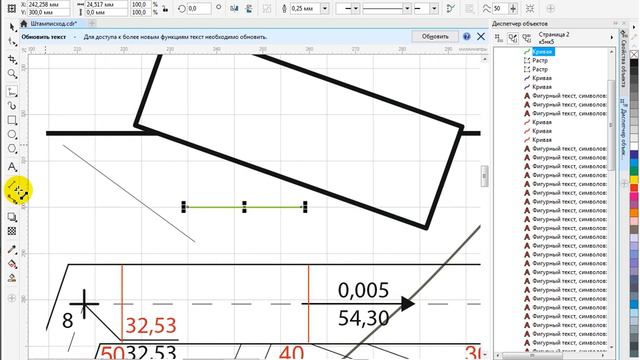Image resolution: width=640 pixels, height=360 pixels.
Task: Select the Freehand curve tool
Action: (x=12, y=92)
